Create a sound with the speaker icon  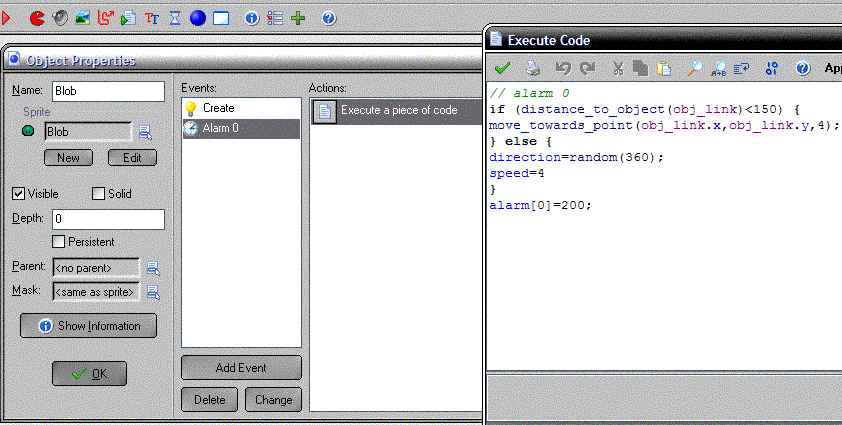point(60,18)
